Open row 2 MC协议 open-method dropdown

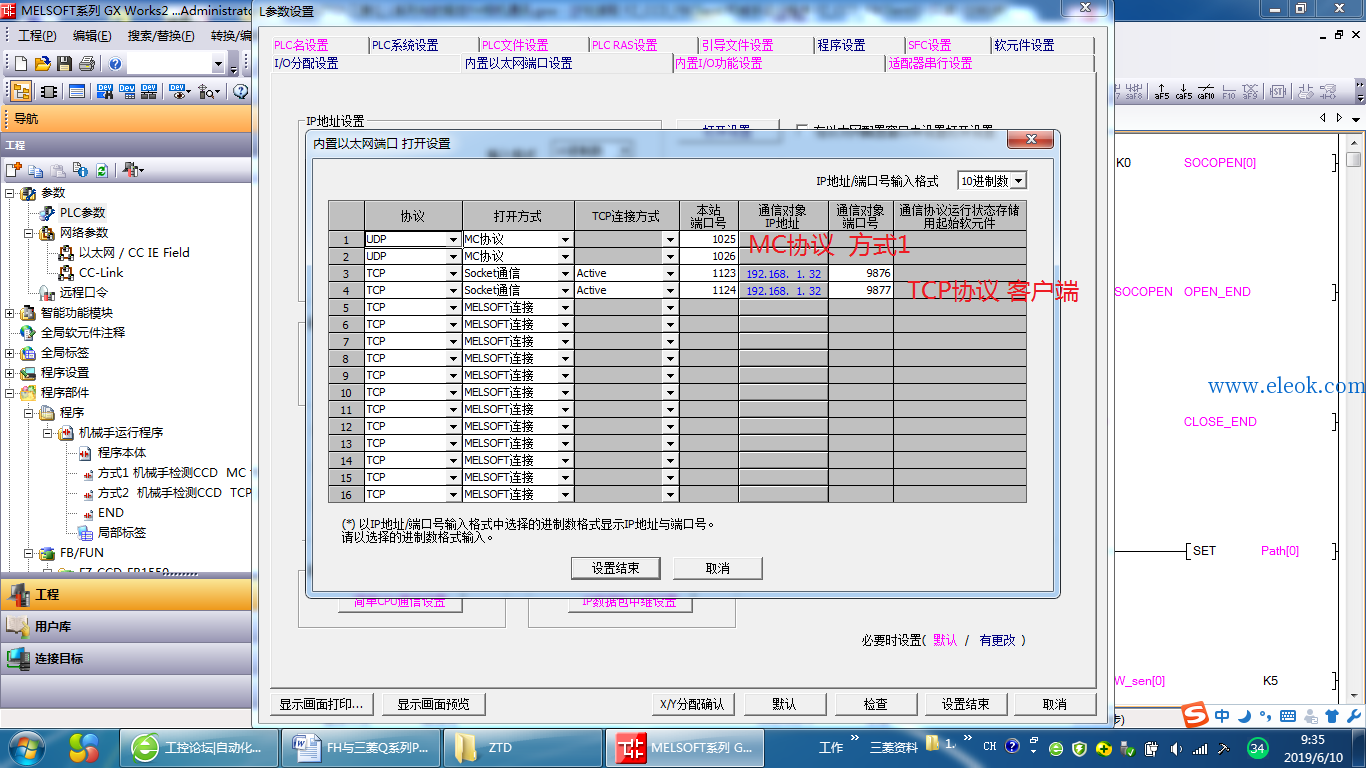(x=565, y=257)
